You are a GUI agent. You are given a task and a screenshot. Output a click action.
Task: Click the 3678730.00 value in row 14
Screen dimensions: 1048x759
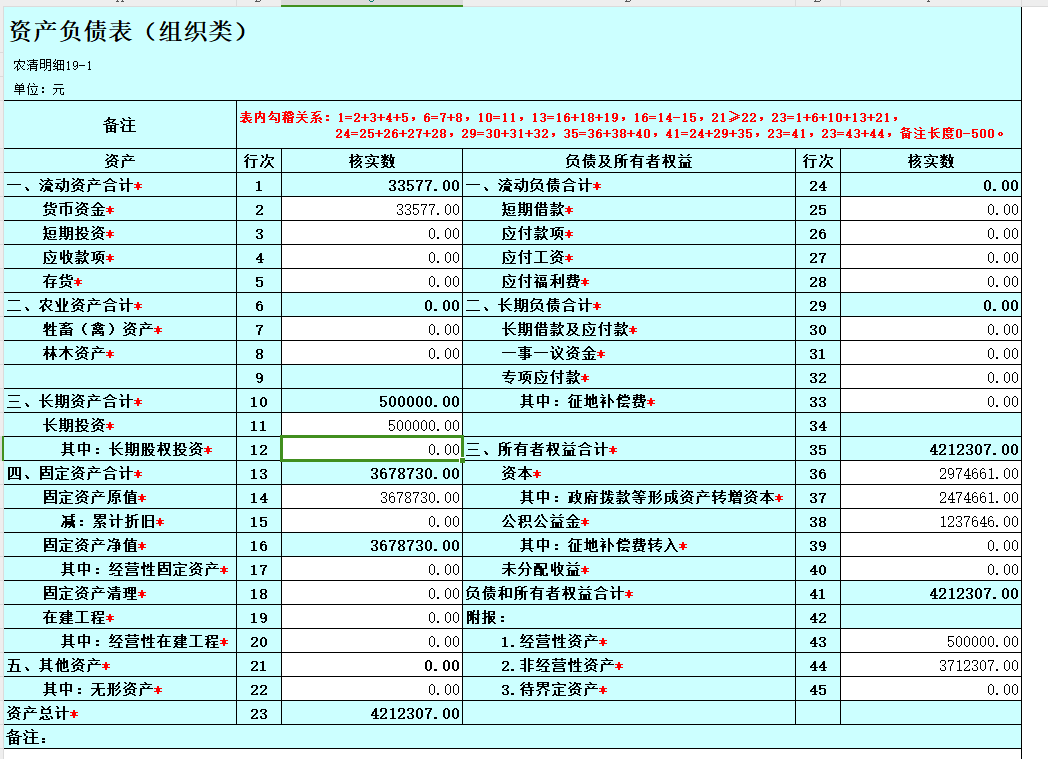[372, 498]
